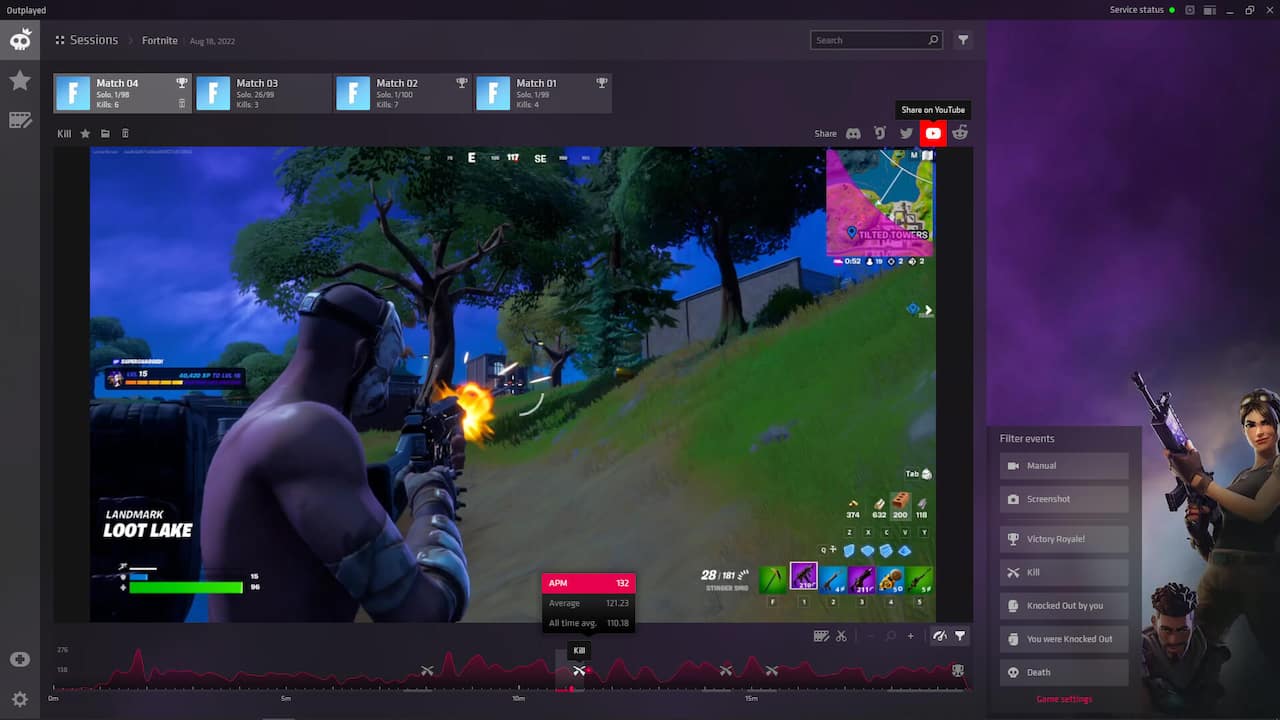Viewport: 1280px width, 720px height.
Task: Toggle the APM graph speedometer button
Action: coord(940,636)
